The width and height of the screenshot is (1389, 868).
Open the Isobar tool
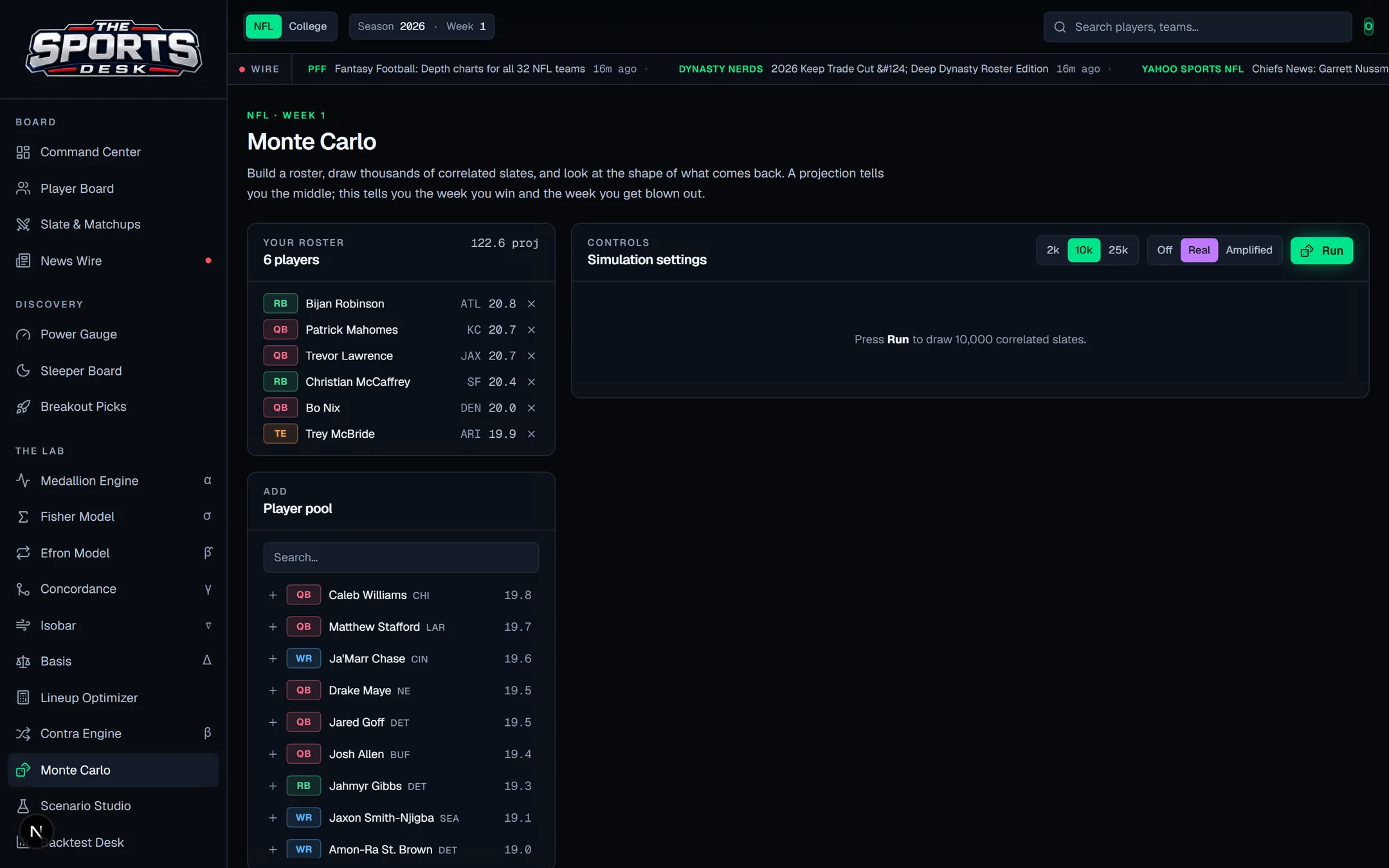coord(113,625)
